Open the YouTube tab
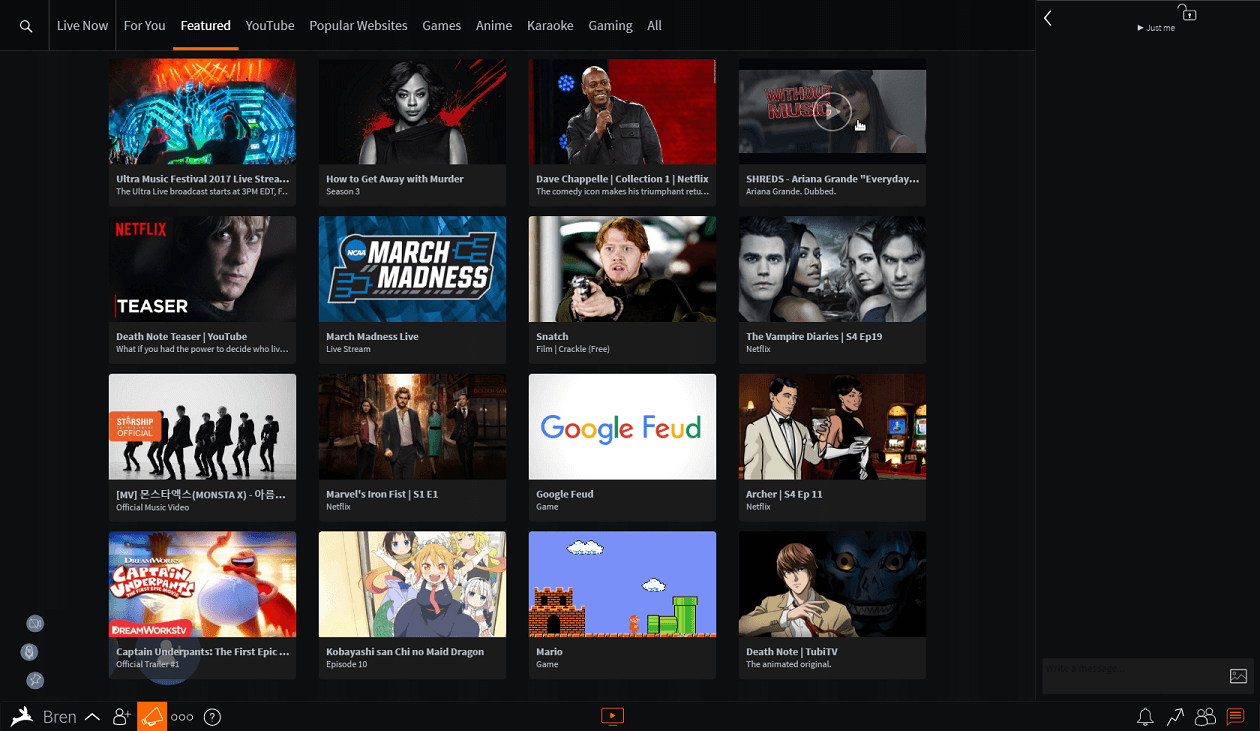 (270, 26)
